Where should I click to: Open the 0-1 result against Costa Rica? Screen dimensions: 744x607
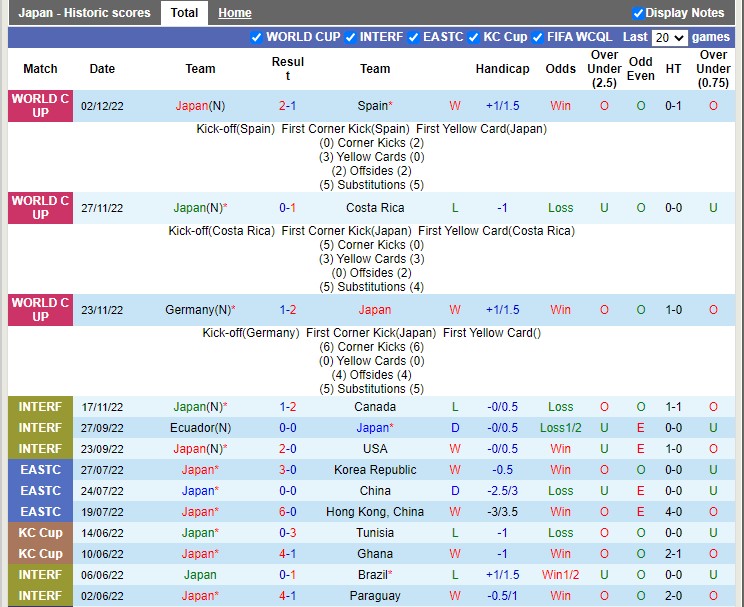point(288,208)
